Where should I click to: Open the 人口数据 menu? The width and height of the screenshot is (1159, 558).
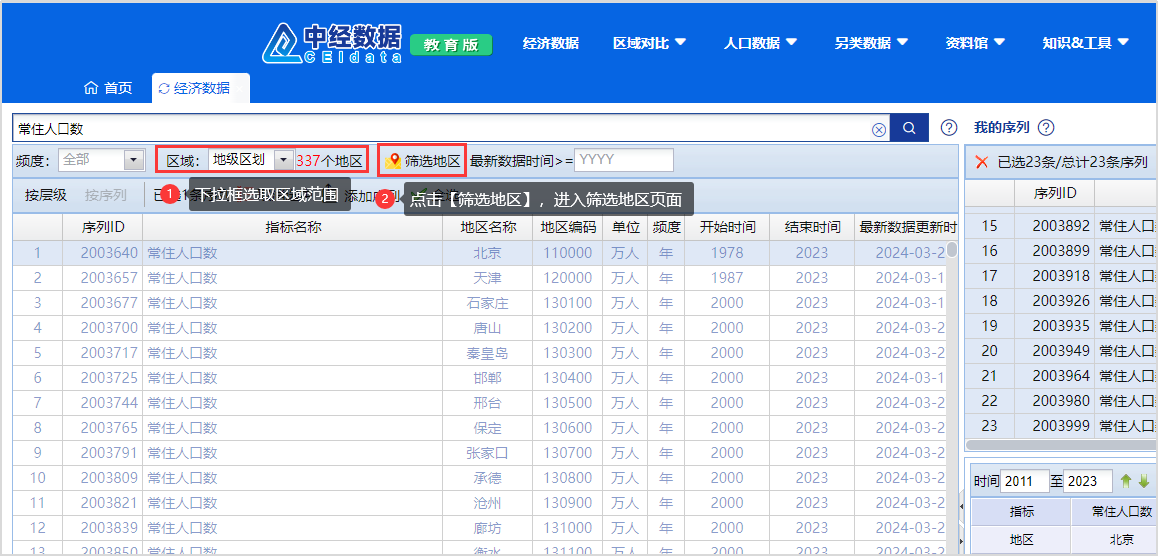(760, 43)
